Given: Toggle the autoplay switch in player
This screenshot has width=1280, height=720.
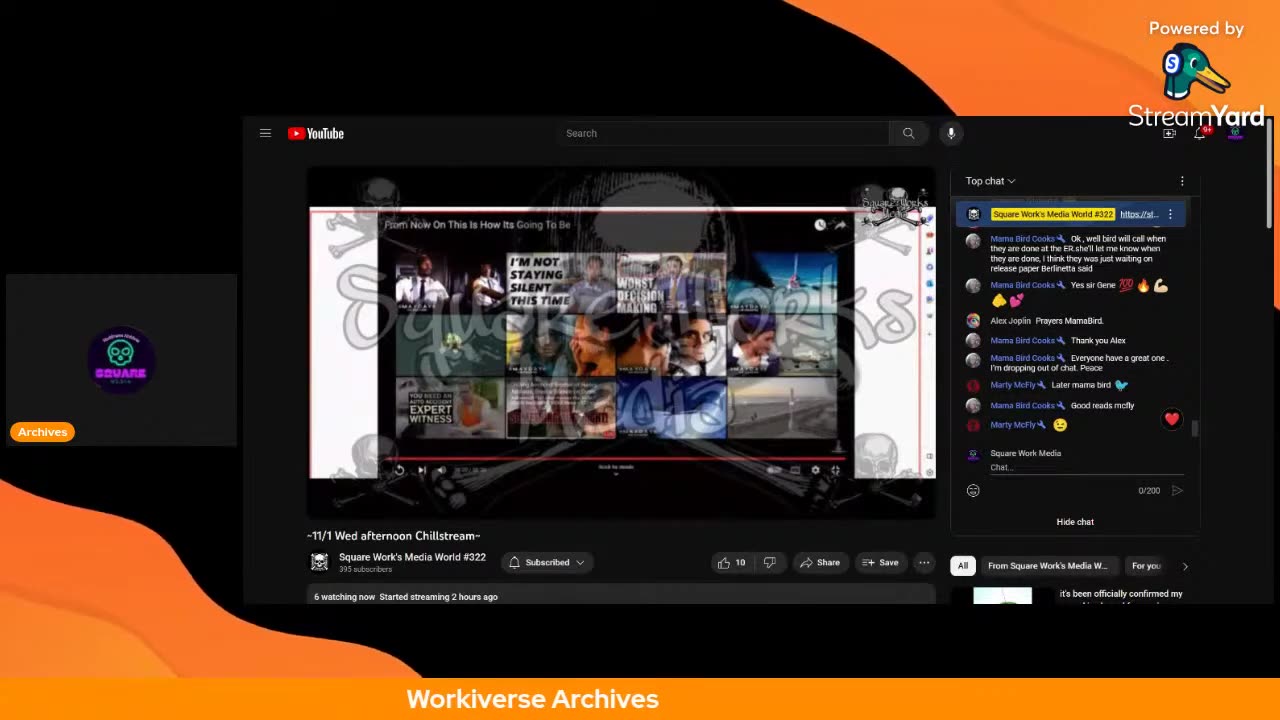Looking at the screenshot, I should pyautogui.click(x=774, y=470).
